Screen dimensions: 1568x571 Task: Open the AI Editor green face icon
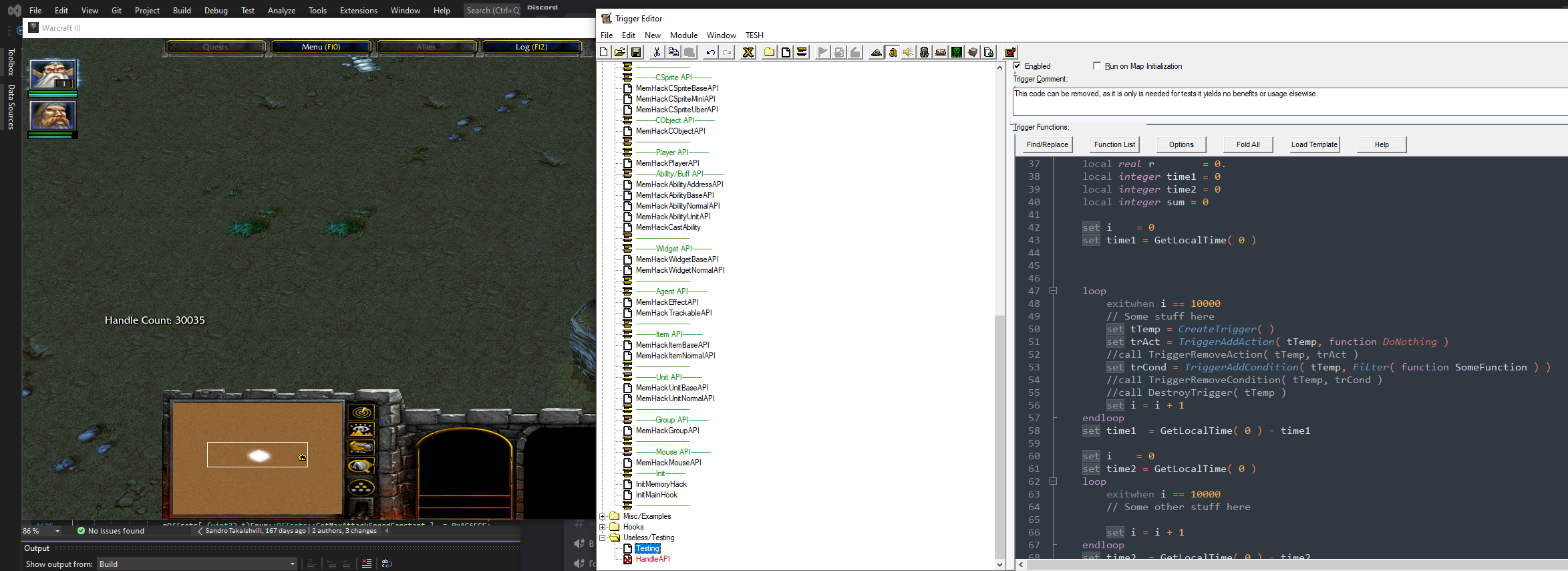[957, 52]
